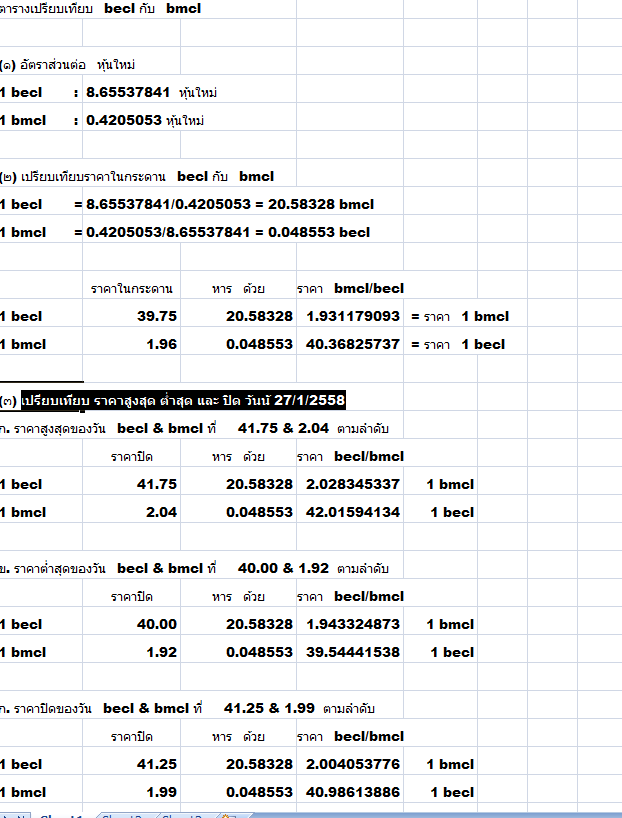Click the divisor 20.58328 in the 41.25 row
This screenshot has height=818, width=622.
point(259,764)
